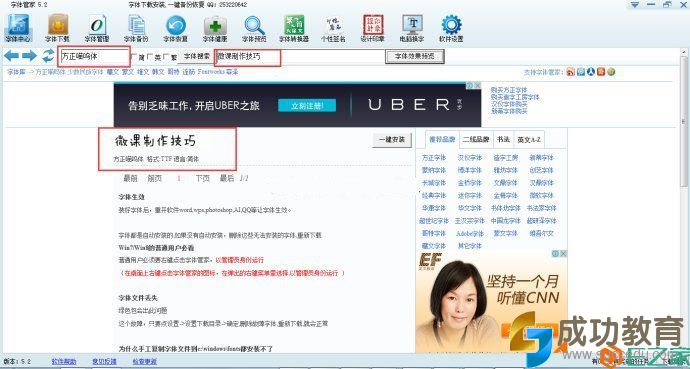
Task: Open the 字体下载 font download tool
Action: click(58, 28)
